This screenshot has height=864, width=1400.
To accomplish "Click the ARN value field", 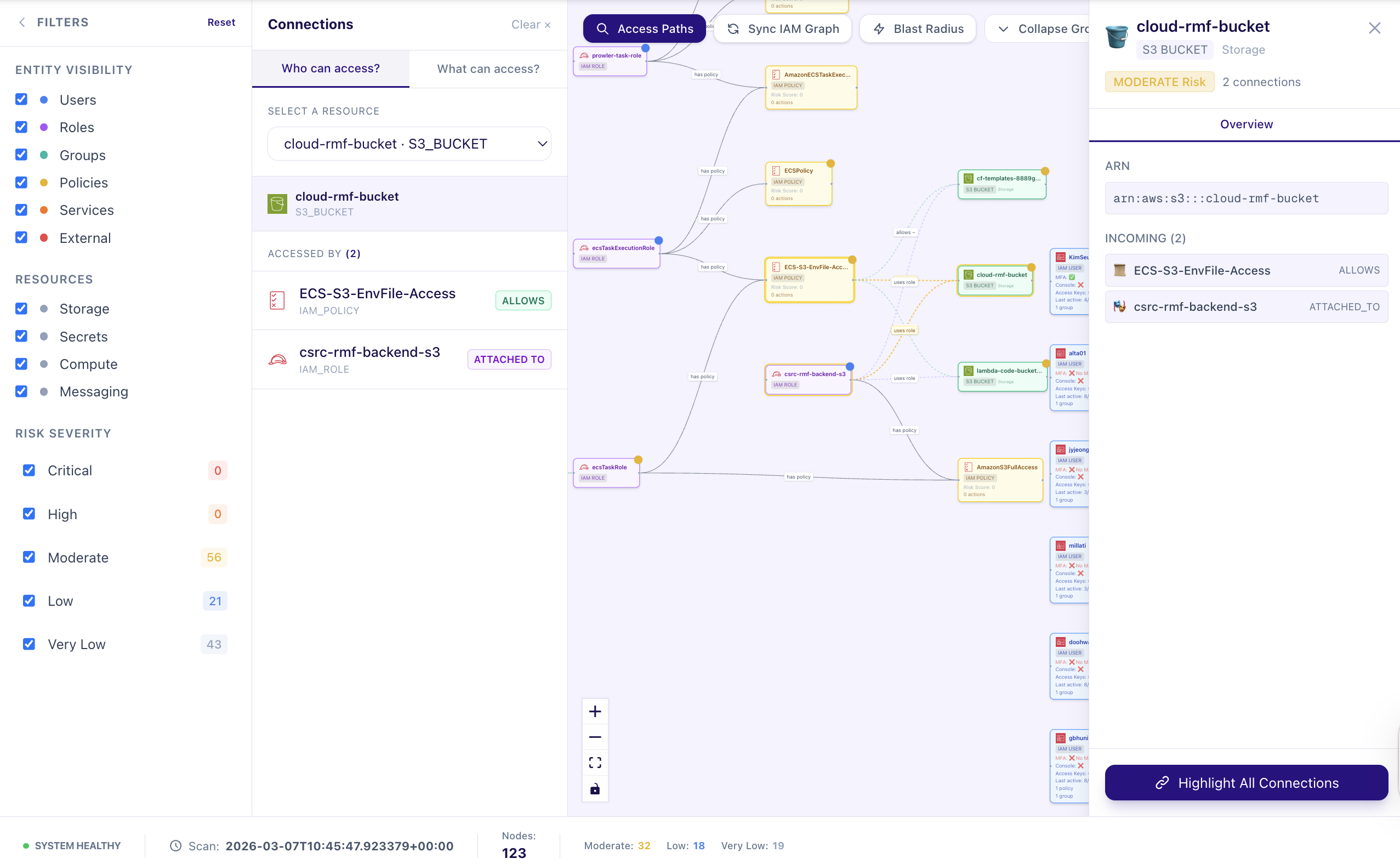I will point(1246,198).
